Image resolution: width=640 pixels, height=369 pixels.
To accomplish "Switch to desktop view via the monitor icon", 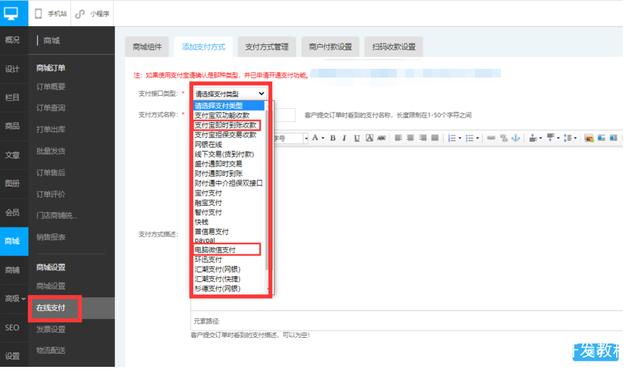I will pos(11,13).
